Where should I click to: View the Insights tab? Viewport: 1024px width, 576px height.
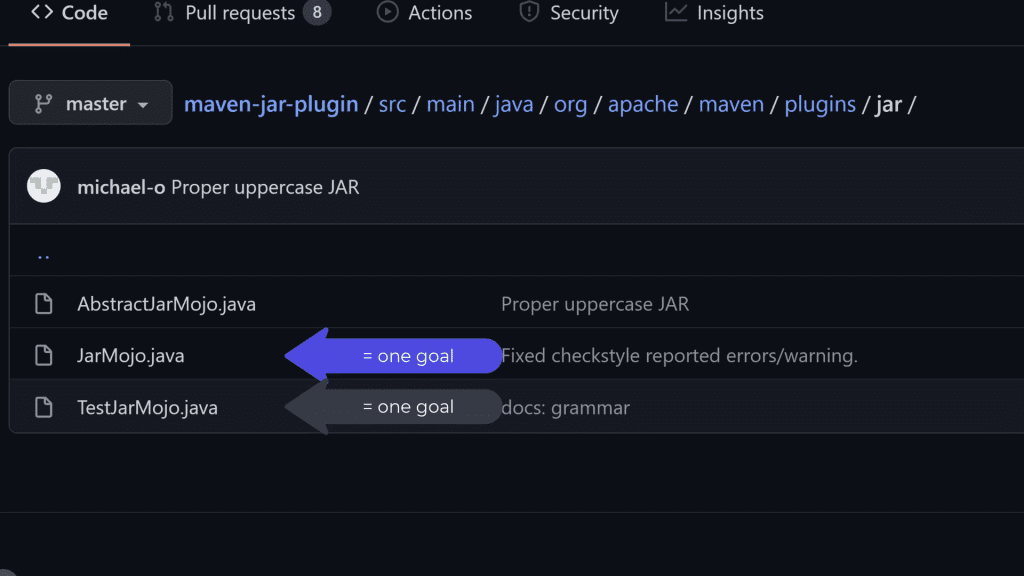(714, 14)
